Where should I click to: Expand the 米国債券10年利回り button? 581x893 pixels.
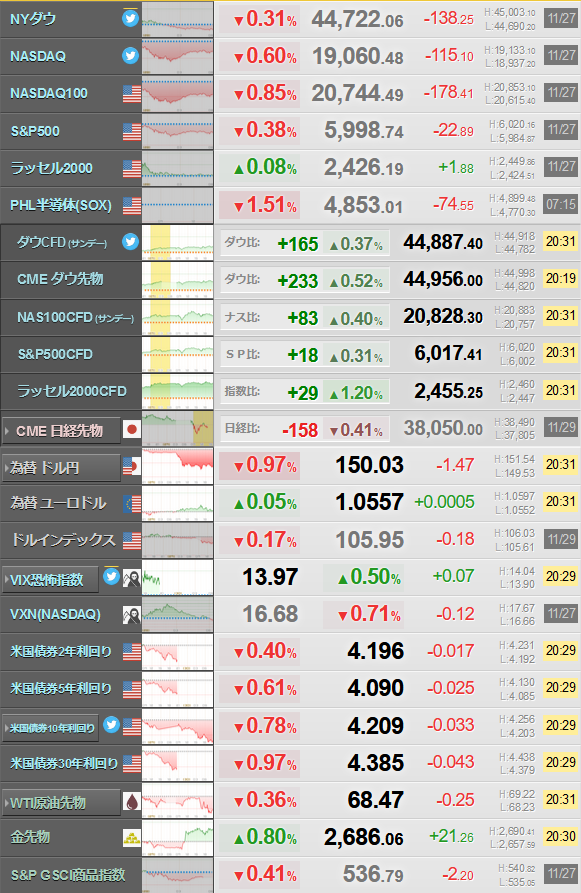(50, 728)
